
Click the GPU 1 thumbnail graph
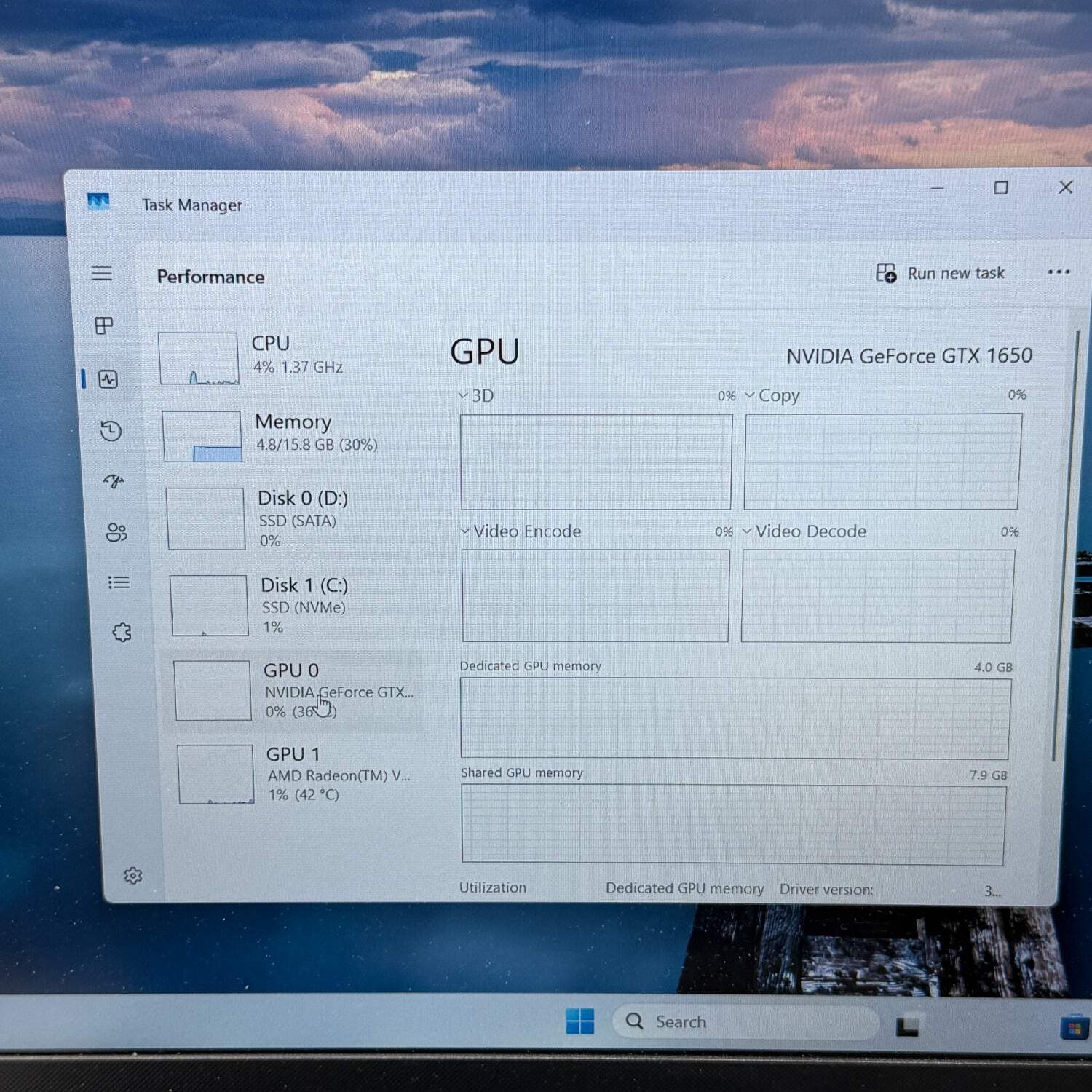pos(216,774)
